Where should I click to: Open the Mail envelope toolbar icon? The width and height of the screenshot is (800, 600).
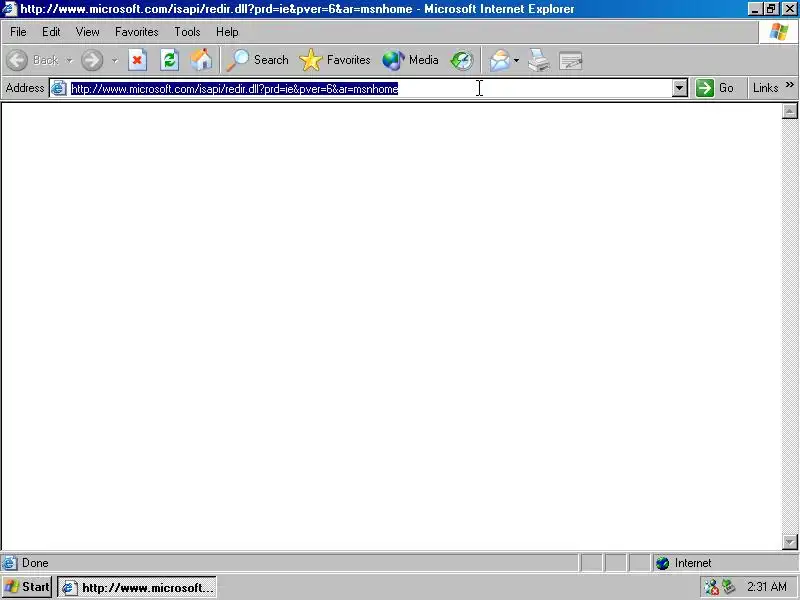pos(499,60)
